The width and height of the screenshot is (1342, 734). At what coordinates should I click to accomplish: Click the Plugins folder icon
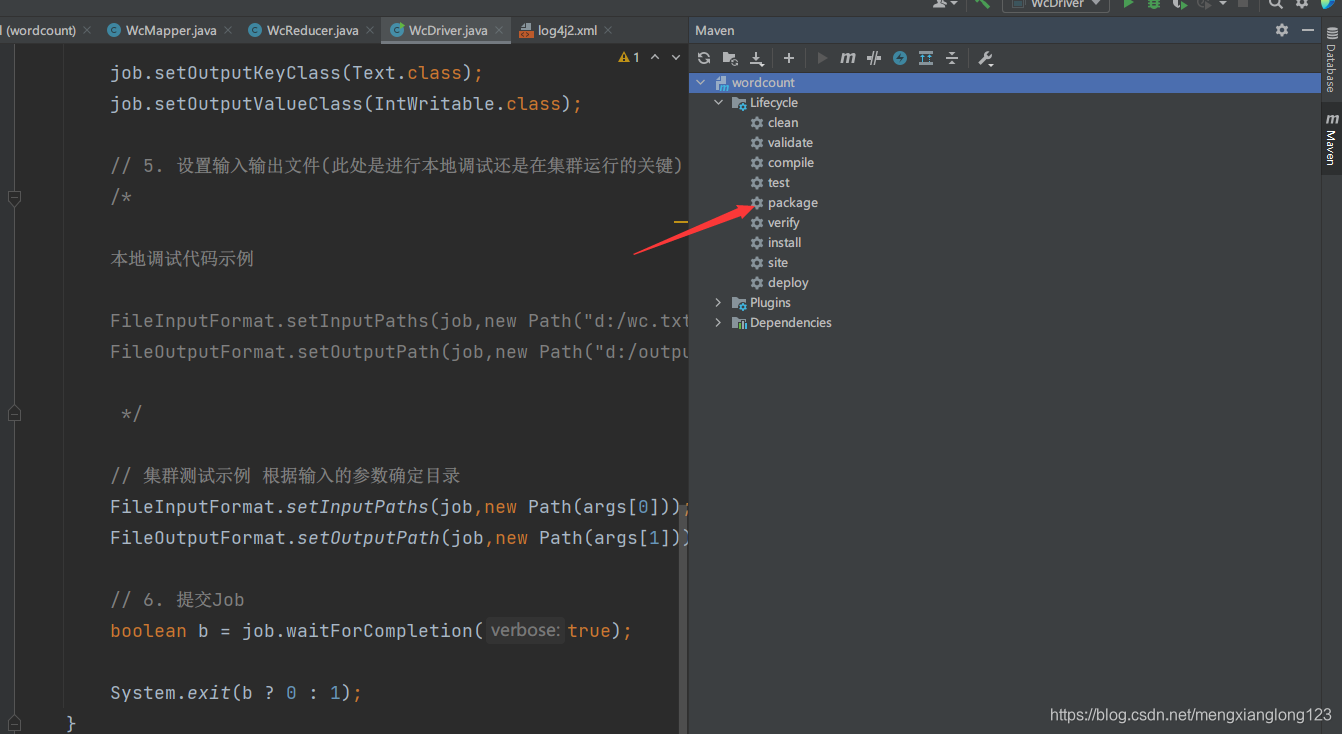tap(739, 303)
